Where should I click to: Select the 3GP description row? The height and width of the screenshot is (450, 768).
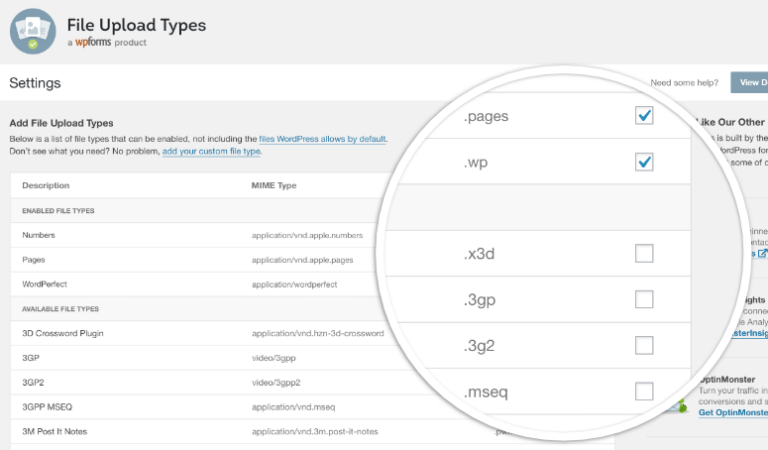point(30,358)
